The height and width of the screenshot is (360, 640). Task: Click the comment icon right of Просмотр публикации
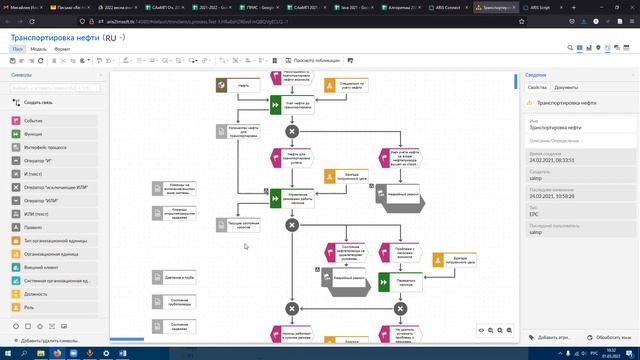(x=350, y=60)
